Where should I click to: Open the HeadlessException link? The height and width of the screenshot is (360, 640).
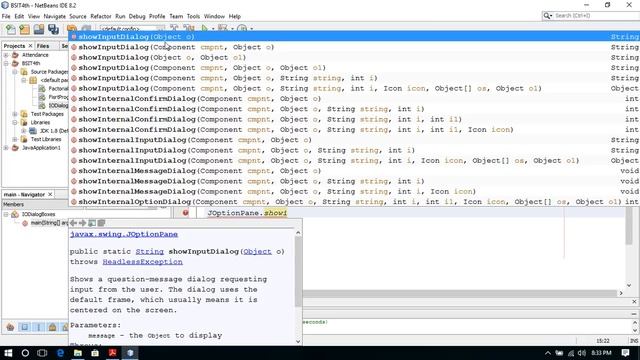[142, 262]
